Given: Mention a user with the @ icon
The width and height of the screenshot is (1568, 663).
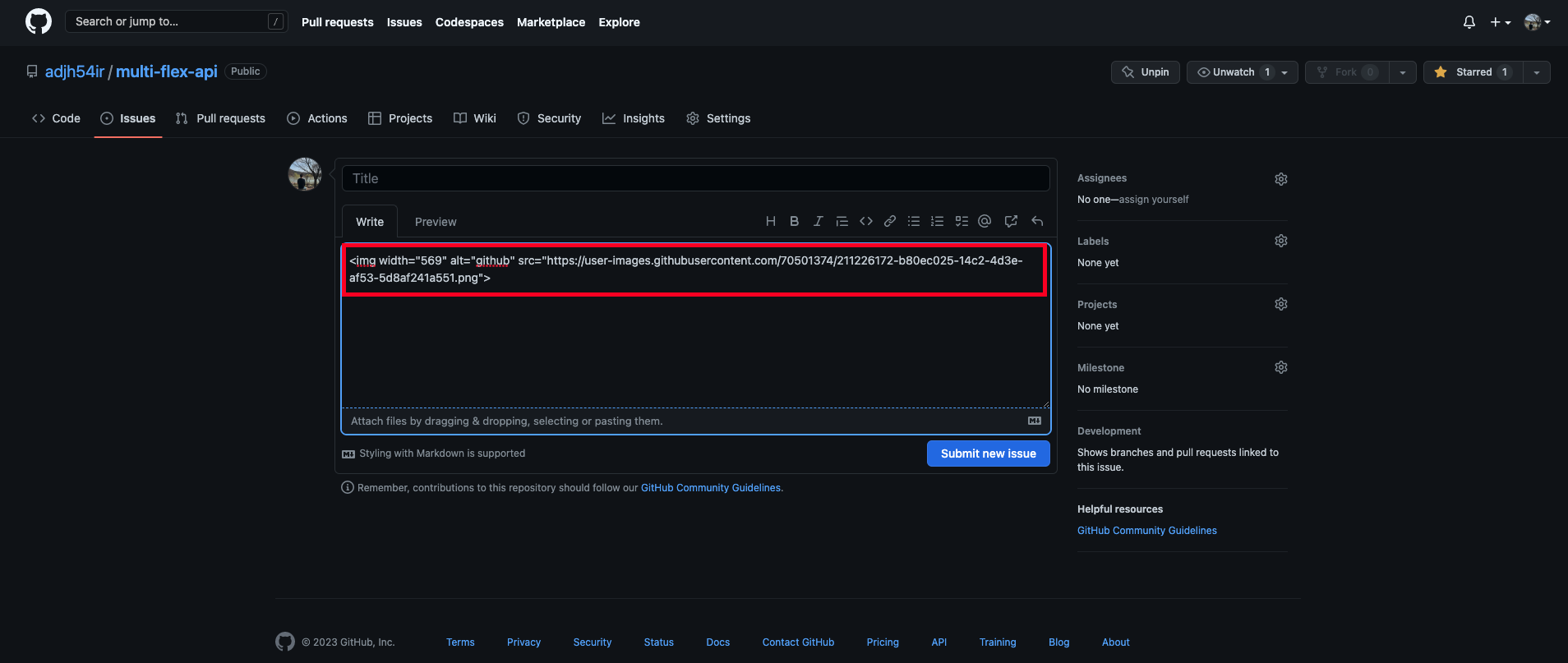Looking at the screenshot, I should (x=985, y=221).
